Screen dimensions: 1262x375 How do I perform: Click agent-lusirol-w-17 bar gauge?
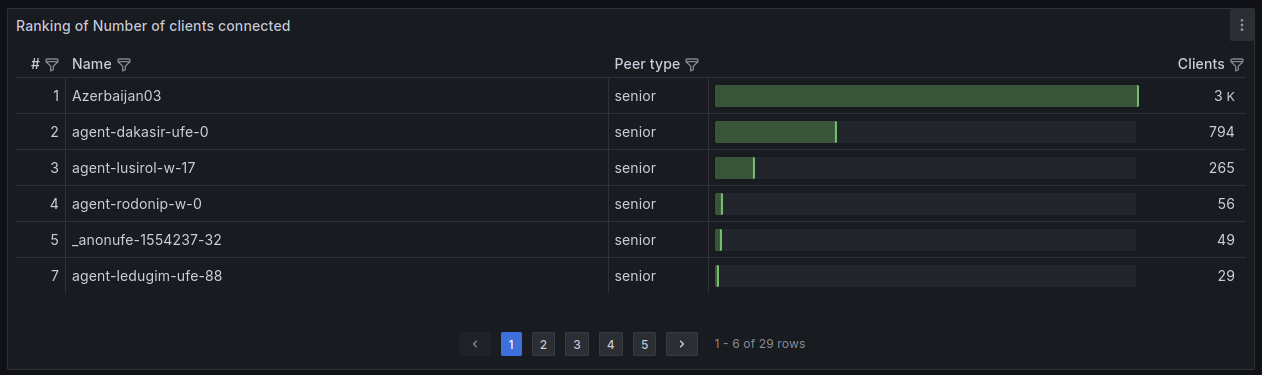point(926,168)
